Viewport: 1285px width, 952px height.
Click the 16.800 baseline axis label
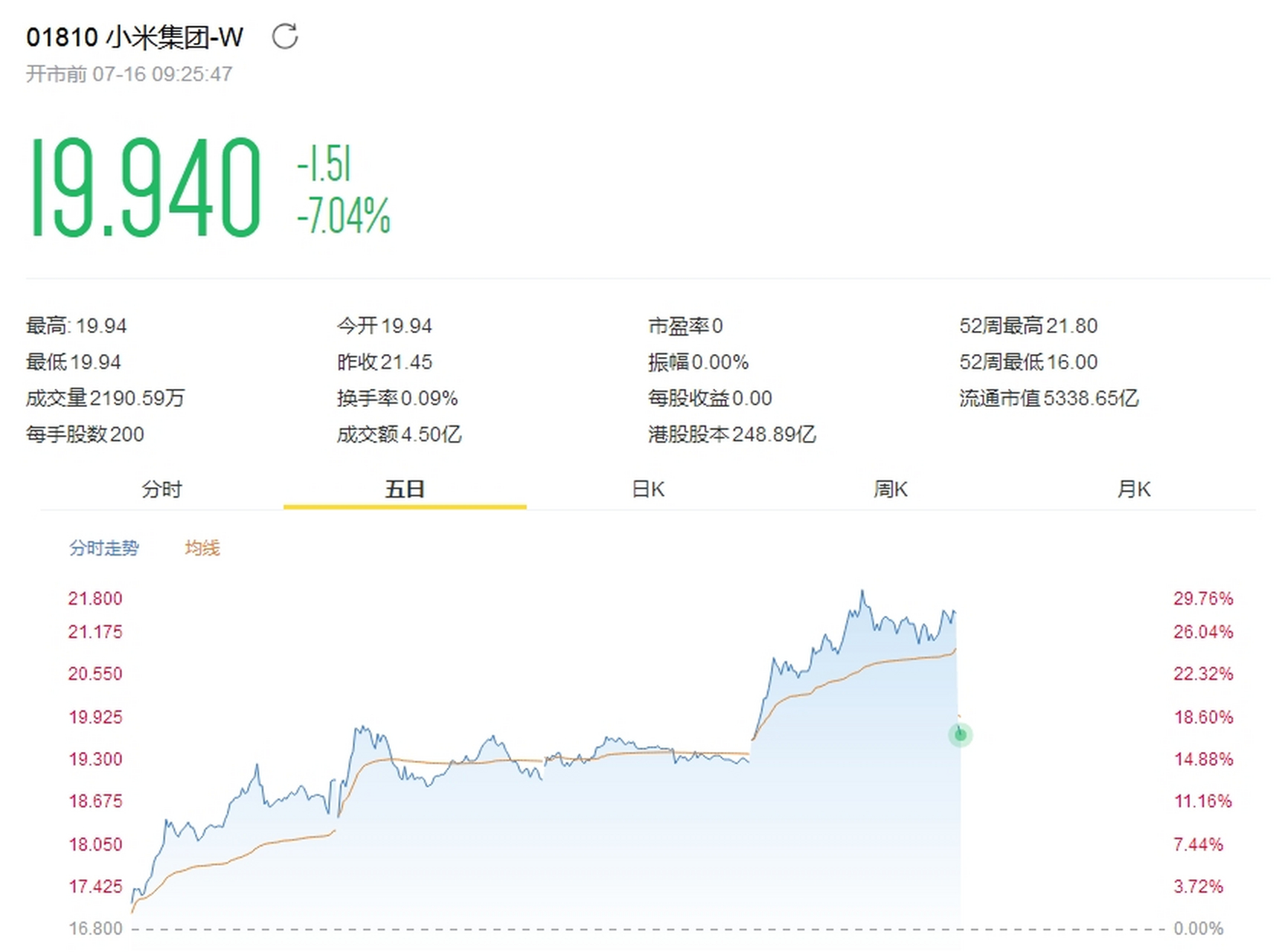(95, 928)
